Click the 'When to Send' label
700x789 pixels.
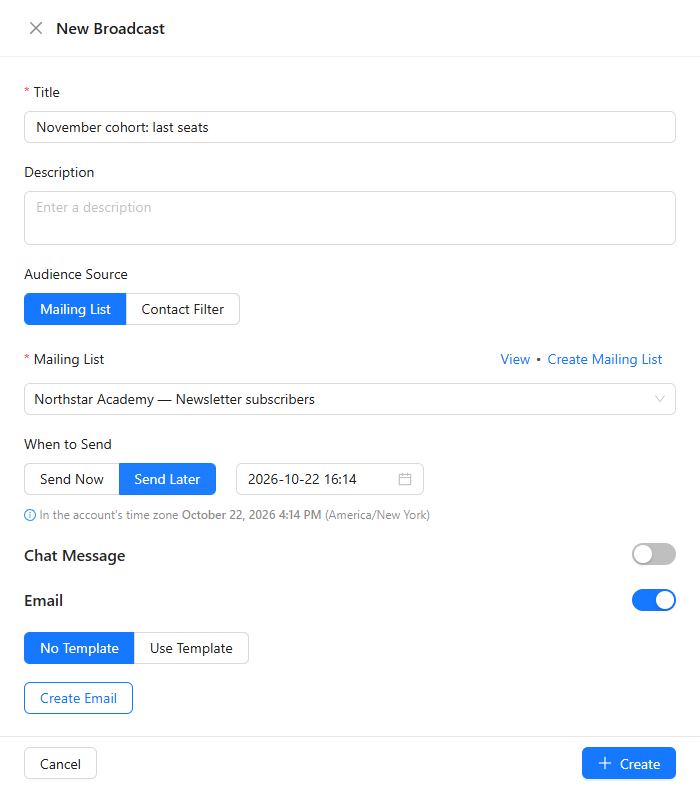[68, 444]
